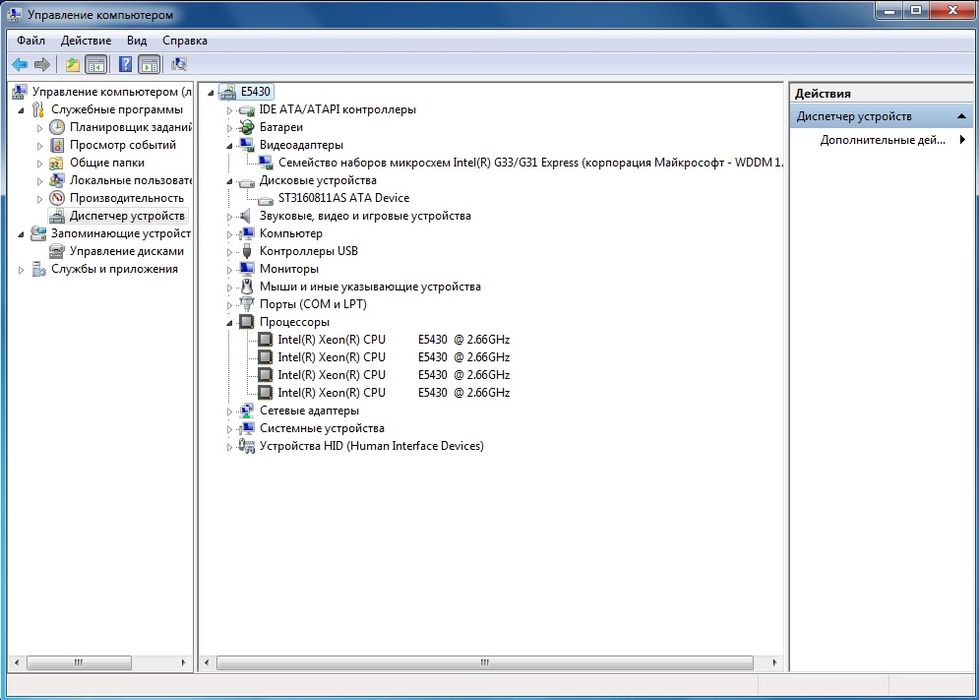This screenshot has height=700, width=979.
Task: Click the Task Scheduler clock icon
Action: point(57,127)
